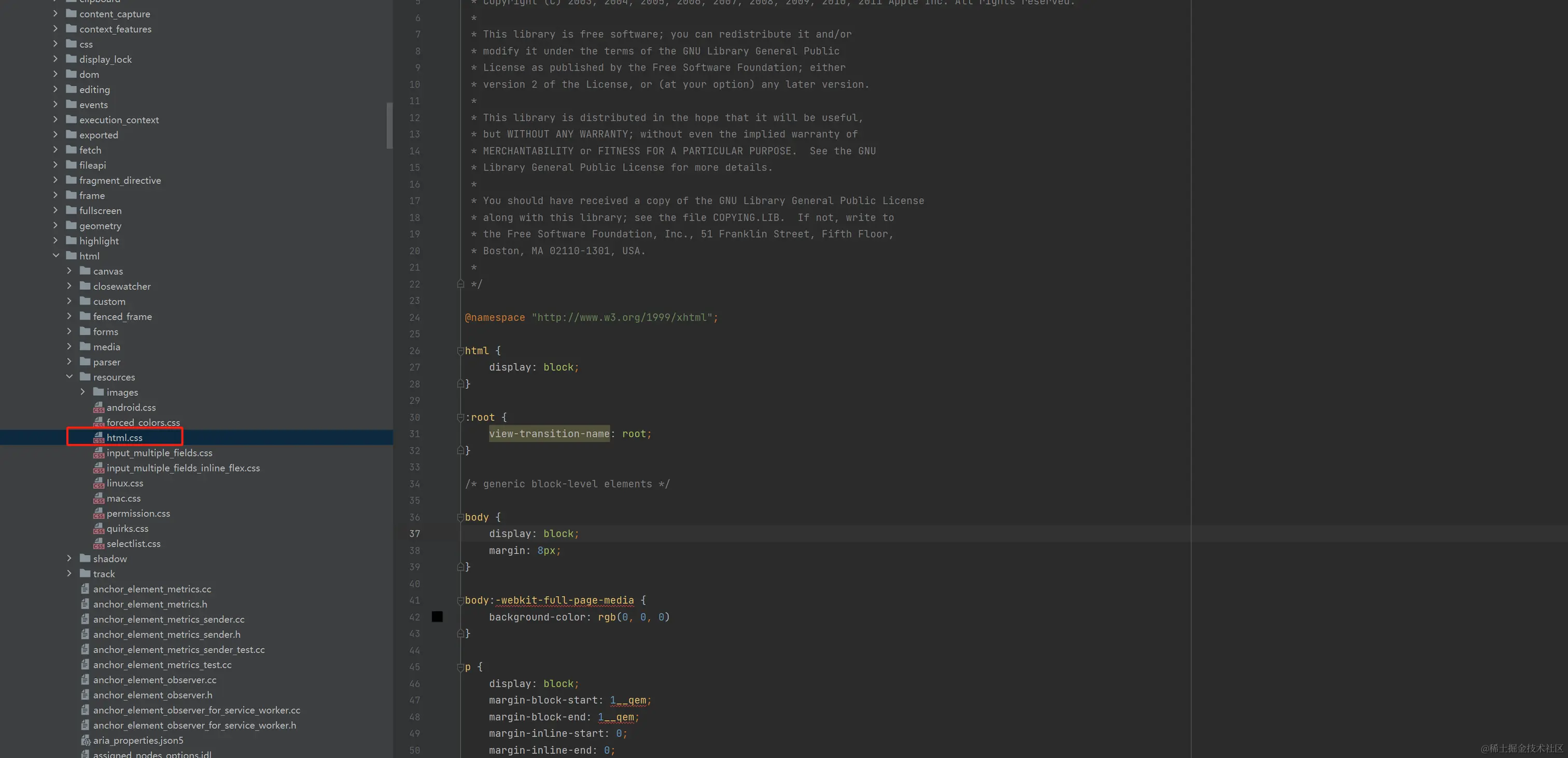Click the html.css file icon
The height and width of the screenshot is (758, 1568).
99,438
